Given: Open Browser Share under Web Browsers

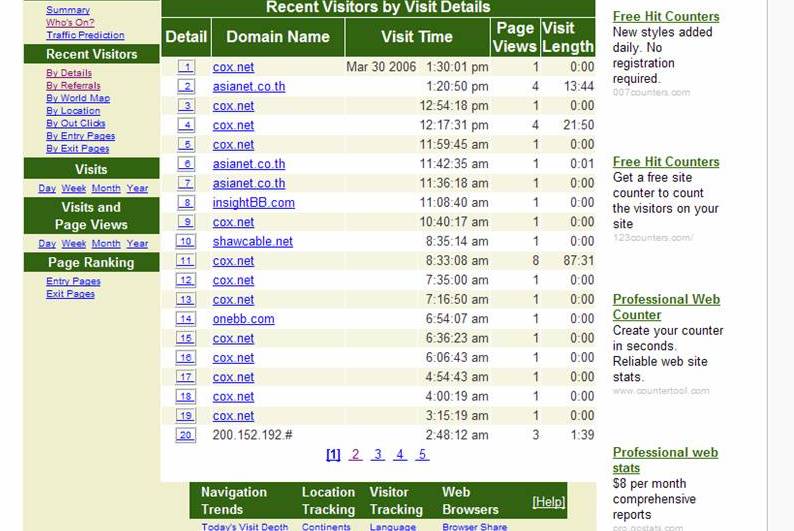Looking at the screenshot, I should click(474, 526).
